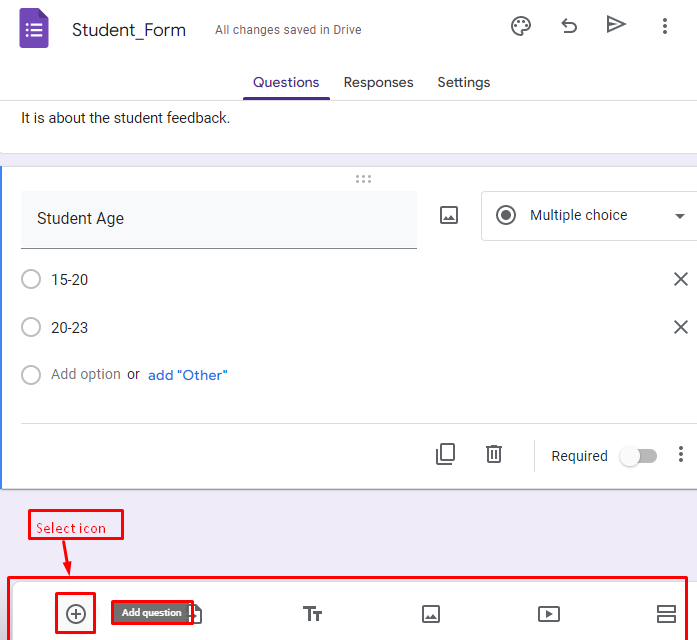The height and width of the screenshot is (640, 697).
Task: Add a title and description with Tt icon
Action: 312,614
